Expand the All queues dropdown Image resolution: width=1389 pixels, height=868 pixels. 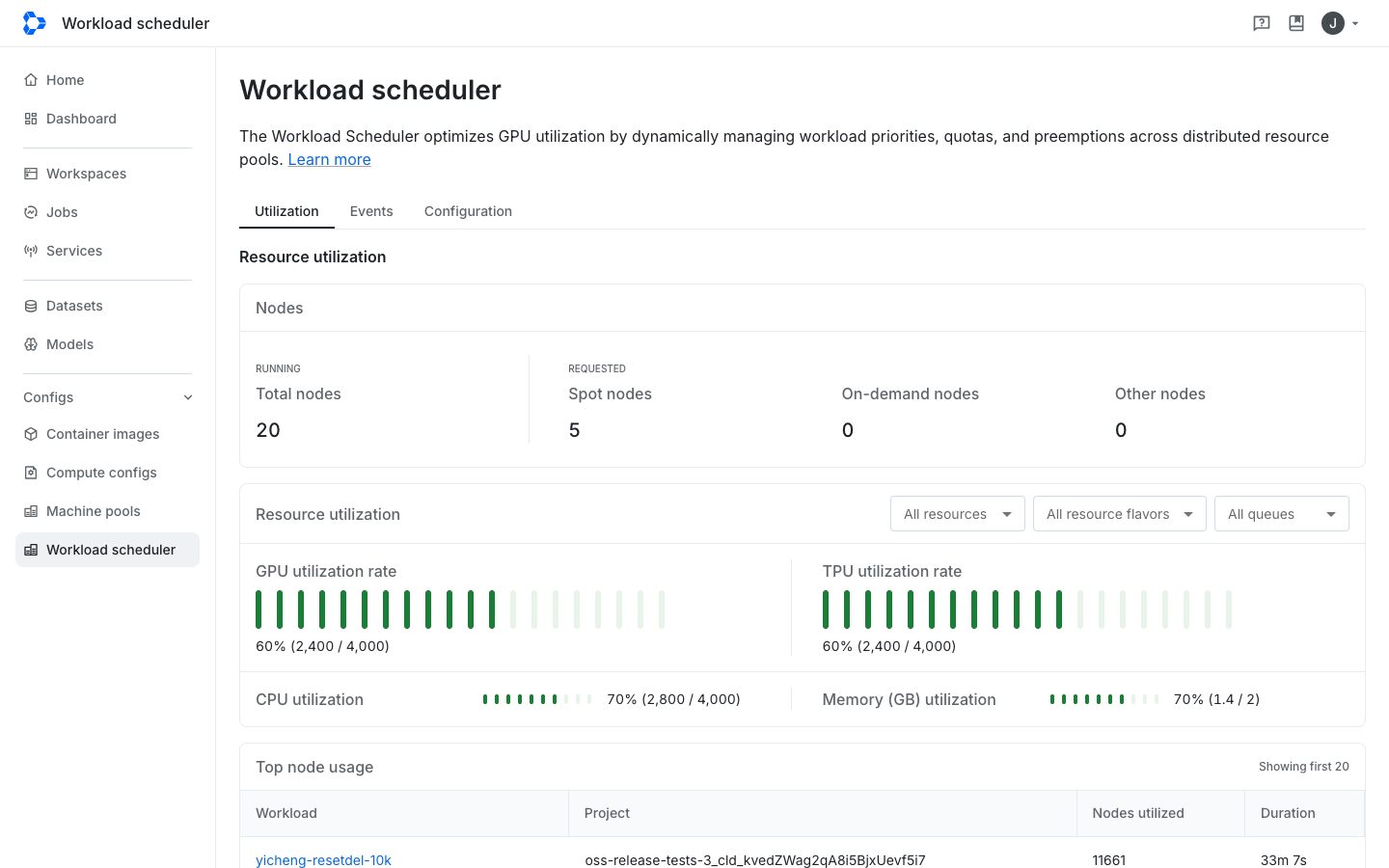pos(1281,514)
